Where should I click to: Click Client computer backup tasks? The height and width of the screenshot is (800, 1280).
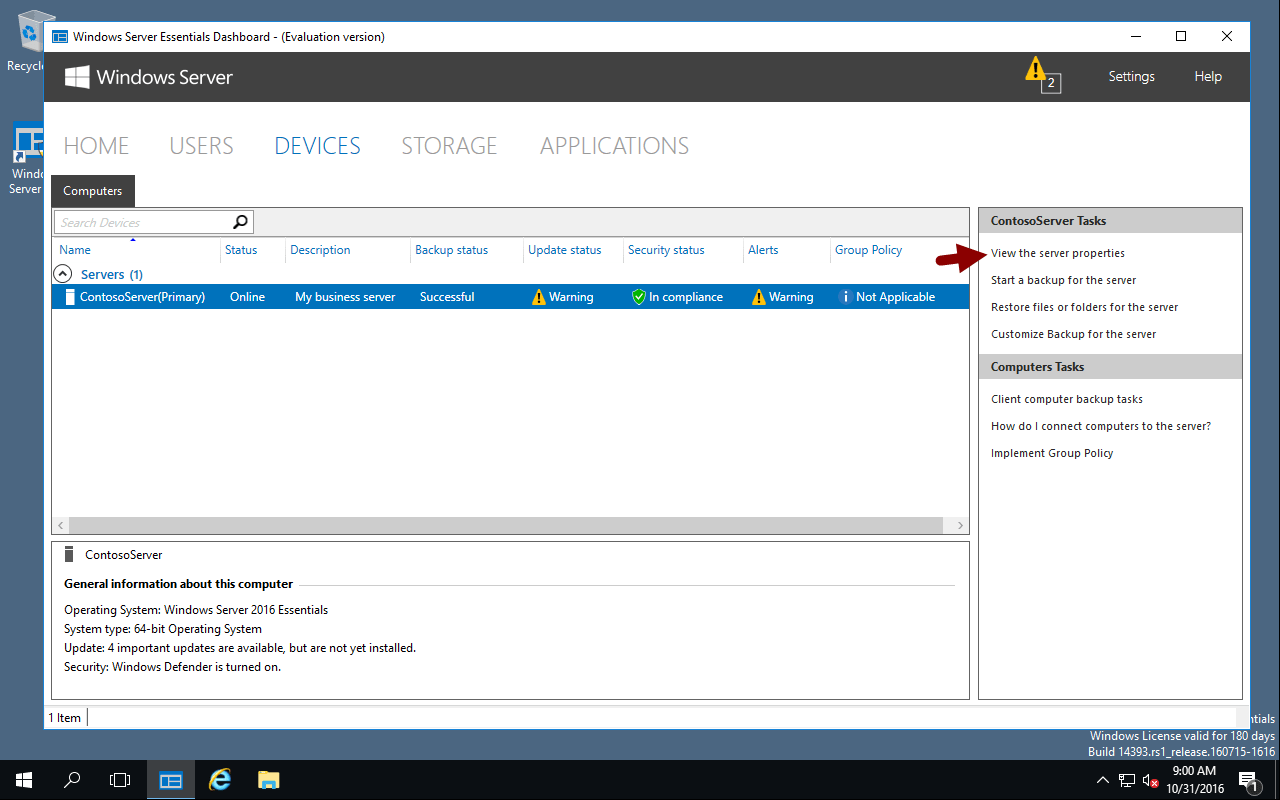[1066, 399]
